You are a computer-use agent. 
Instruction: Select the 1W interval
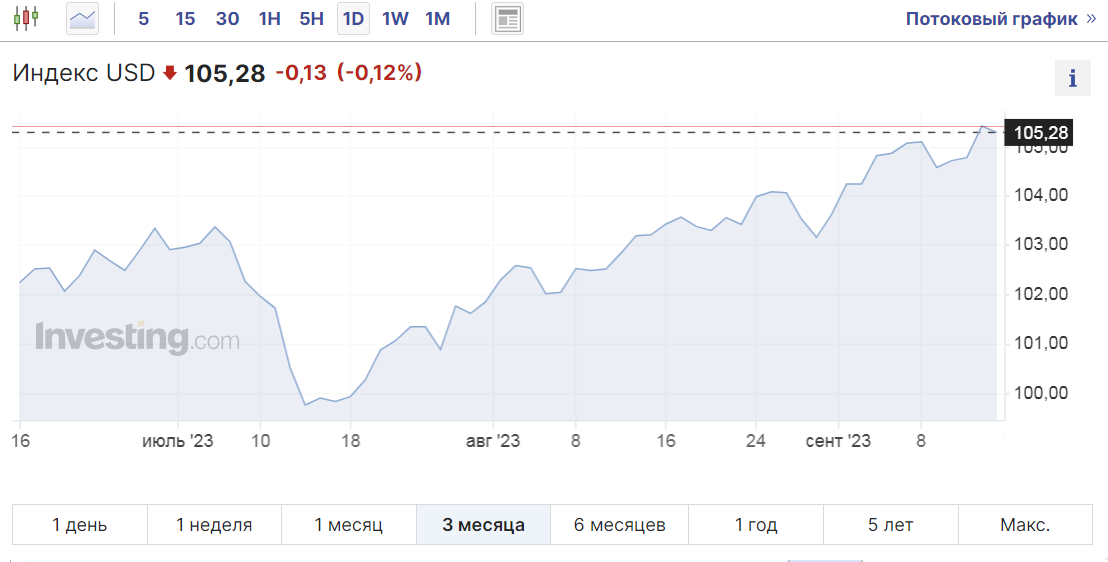(x=395, y=19)
